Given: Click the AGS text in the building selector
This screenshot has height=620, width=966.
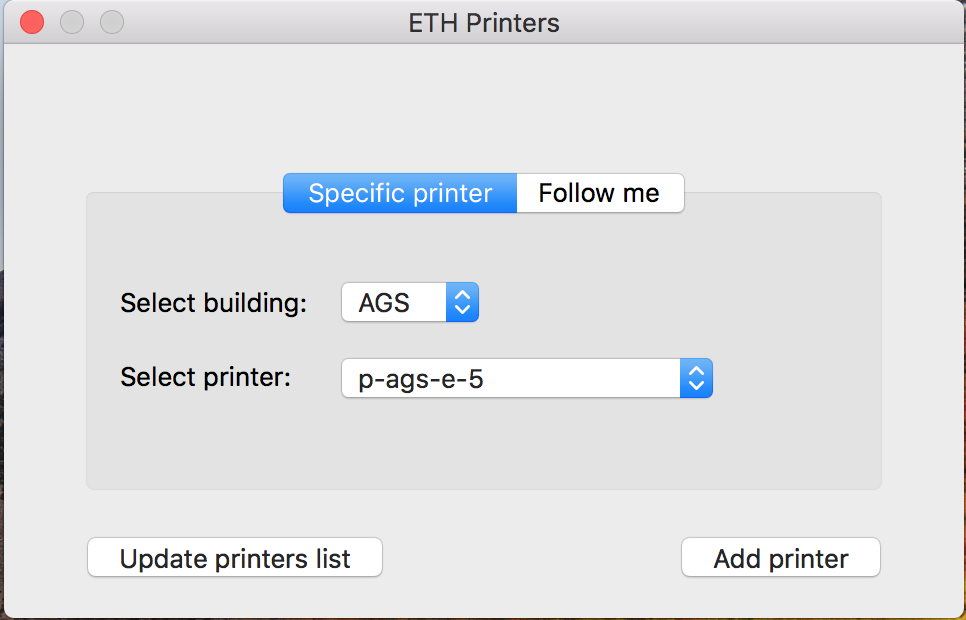Looking at the screenshot, I should click(x=384, y=303).
